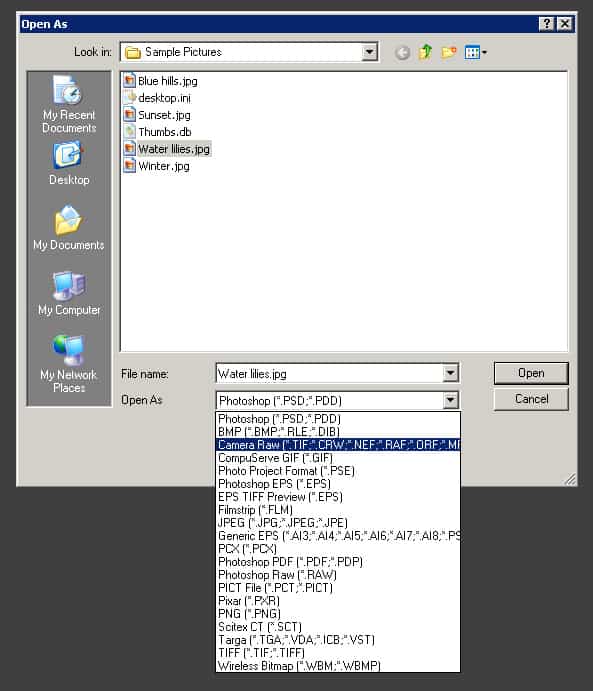Choose Wireless Bitmap format

(338, 665)
